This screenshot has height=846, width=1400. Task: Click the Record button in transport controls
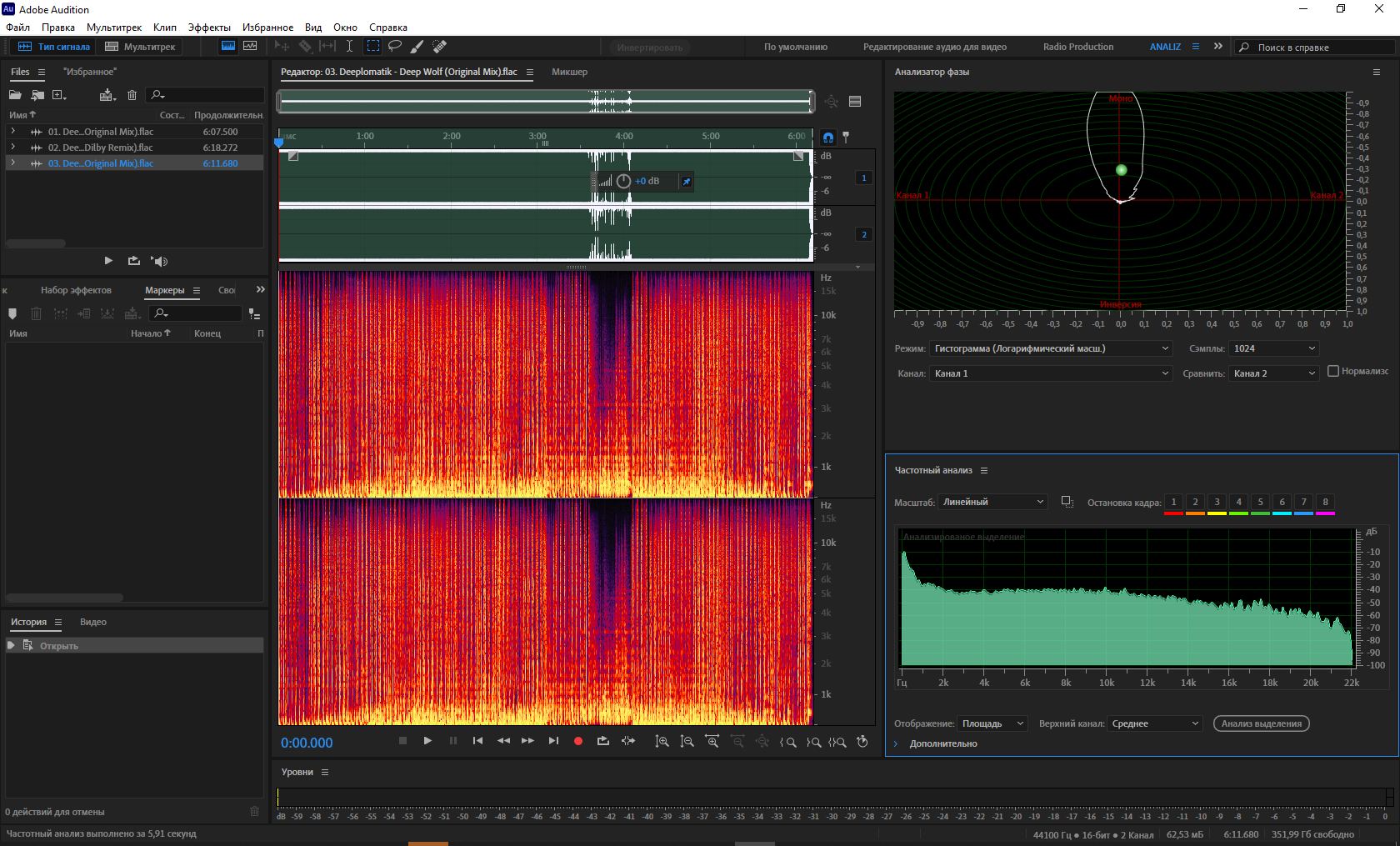tap(577, 741)
